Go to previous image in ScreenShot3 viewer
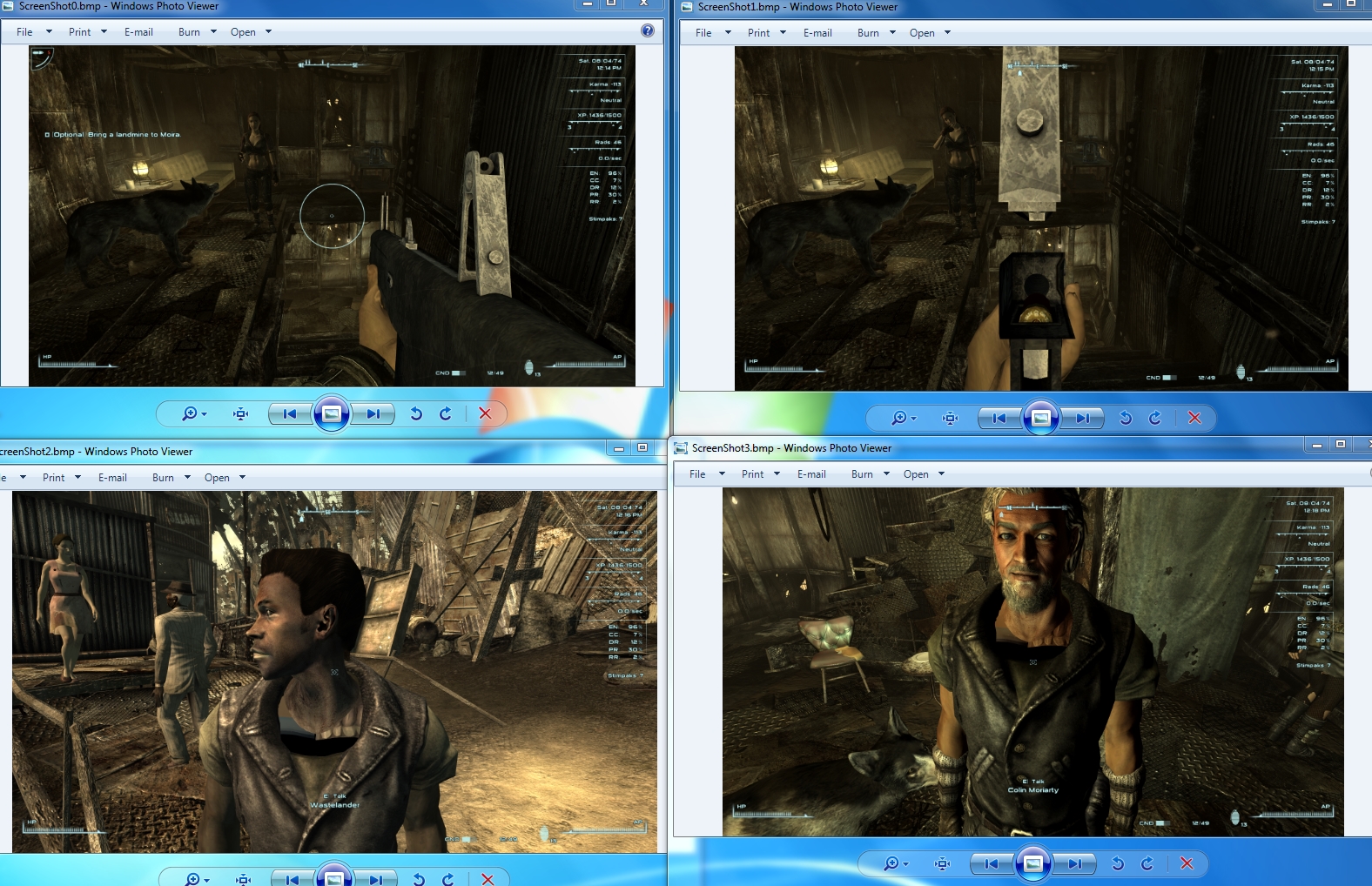The height and width of the screenshot is (886, 1372). [992, 863]
